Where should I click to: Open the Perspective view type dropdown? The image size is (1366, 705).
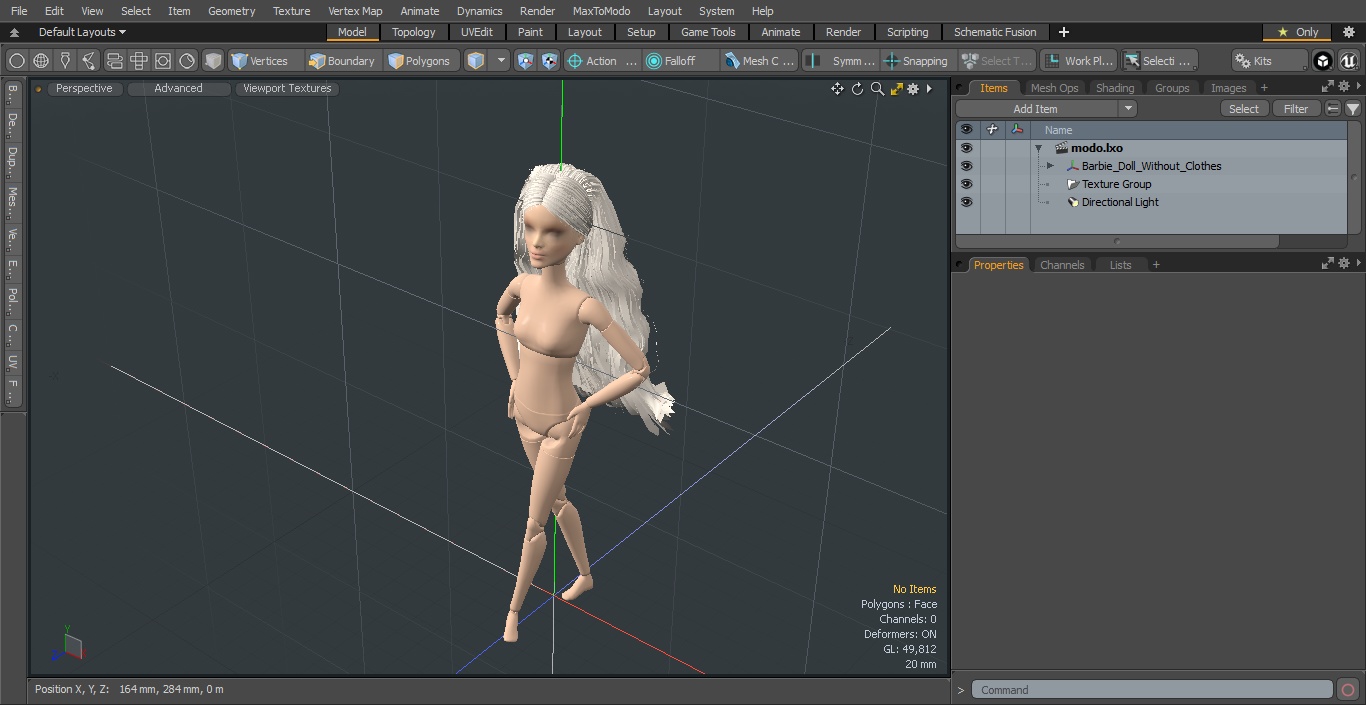coord(84,88)
